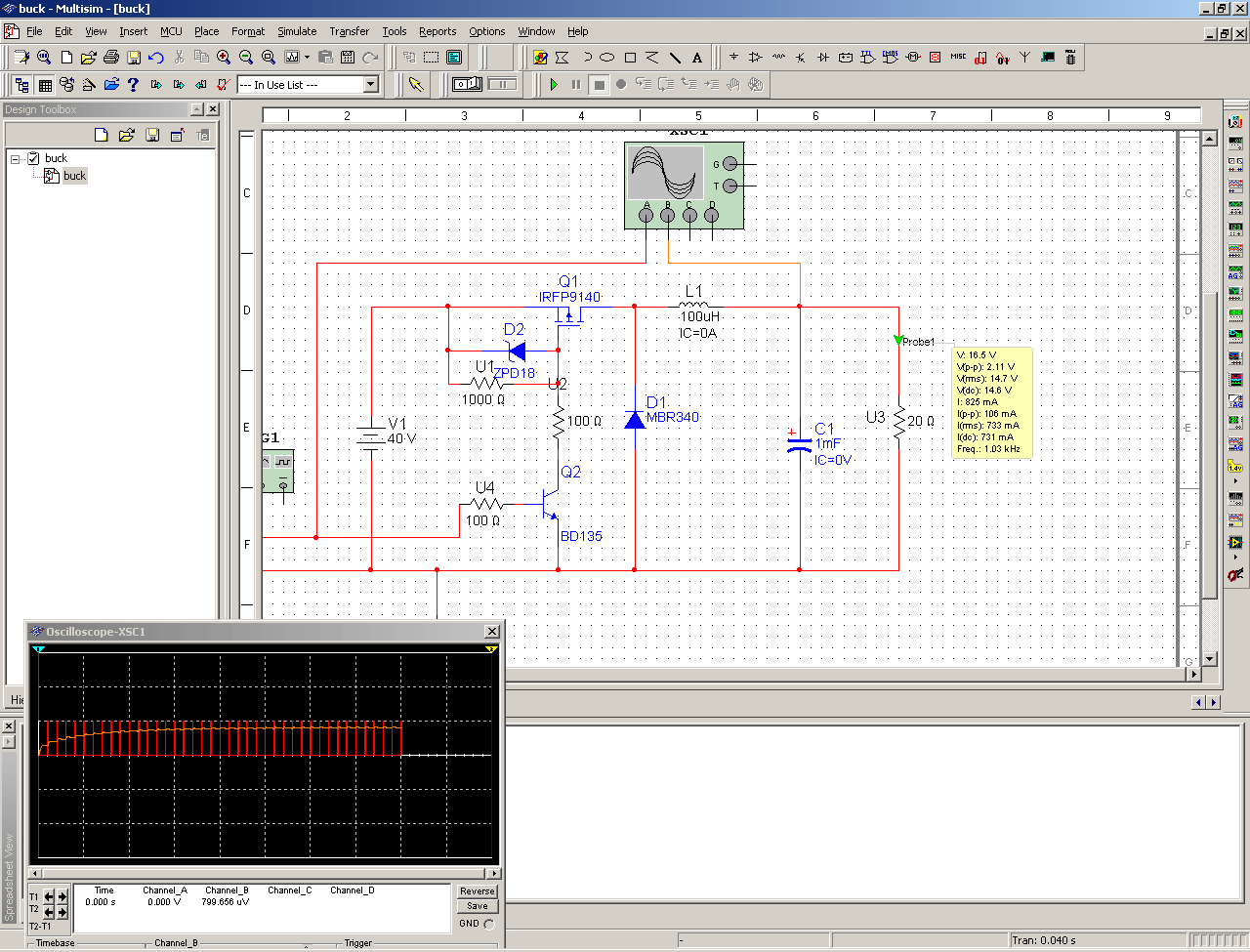Select the Place Text 'A' tool

pyautogui.click(x=697, y=58)
